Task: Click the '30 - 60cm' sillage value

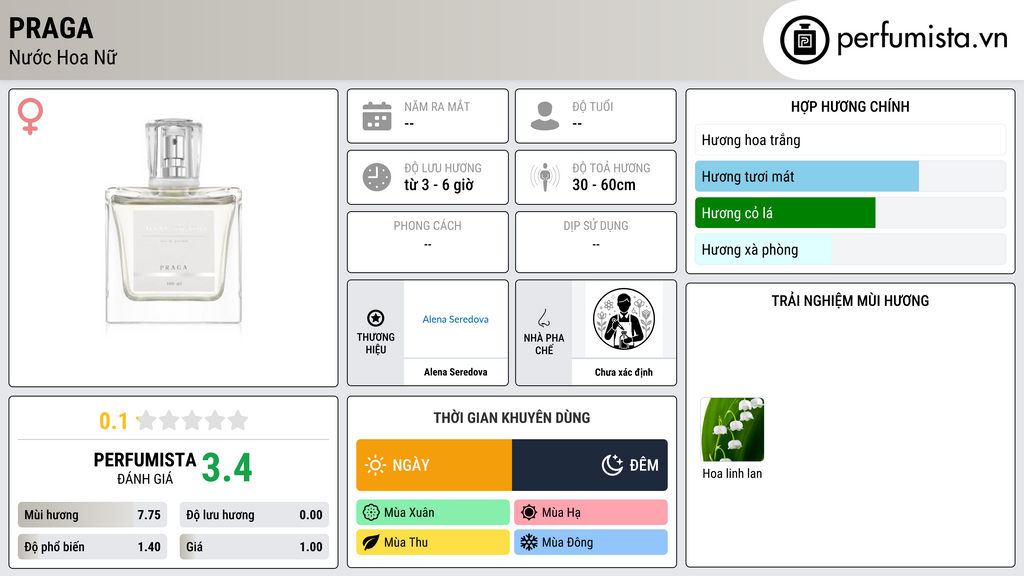Action: pyautogui.click(x=603, y=185)
